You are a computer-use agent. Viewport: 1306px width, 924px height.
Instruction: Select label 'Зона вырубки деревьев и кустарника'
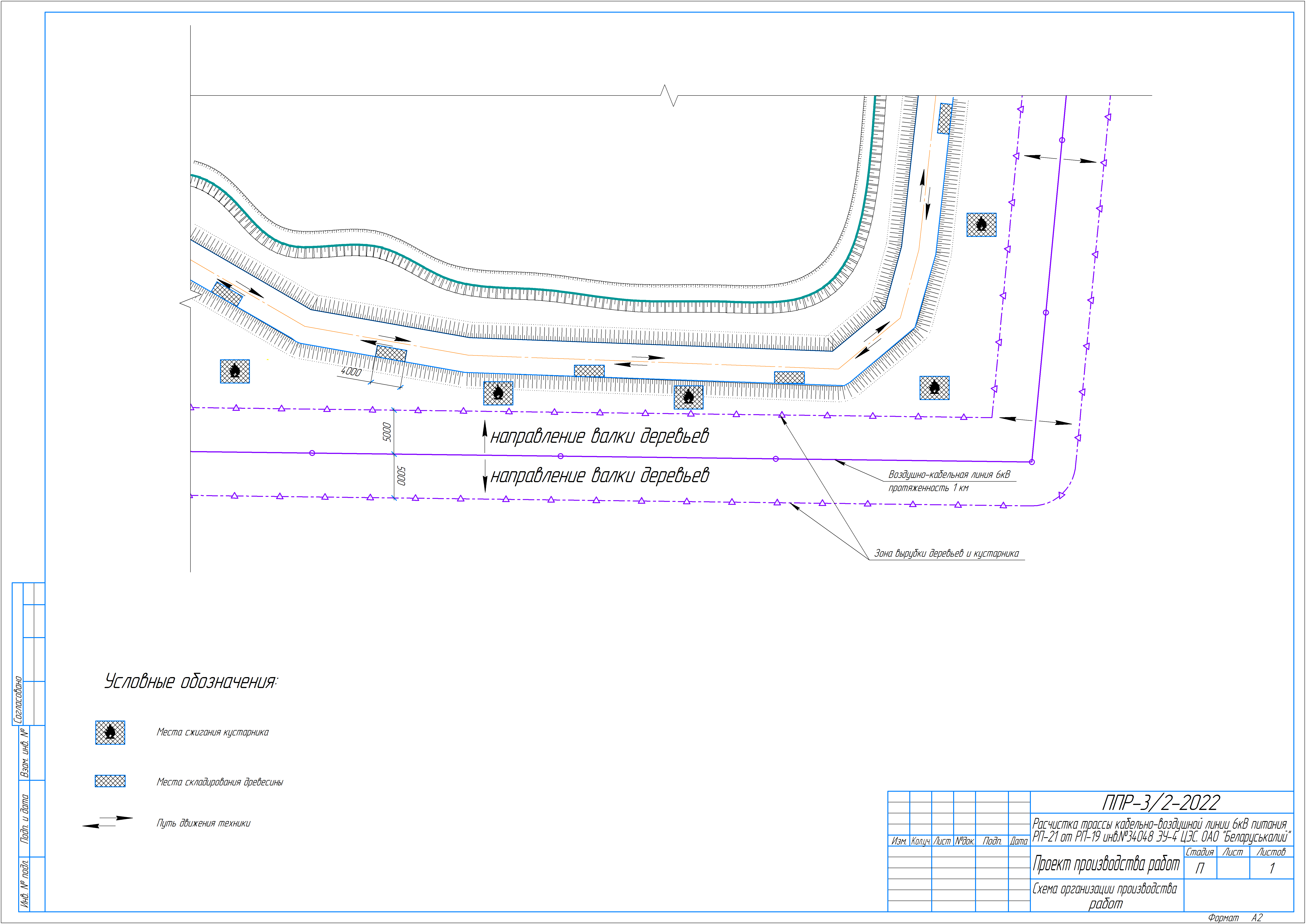click(946, 554)
